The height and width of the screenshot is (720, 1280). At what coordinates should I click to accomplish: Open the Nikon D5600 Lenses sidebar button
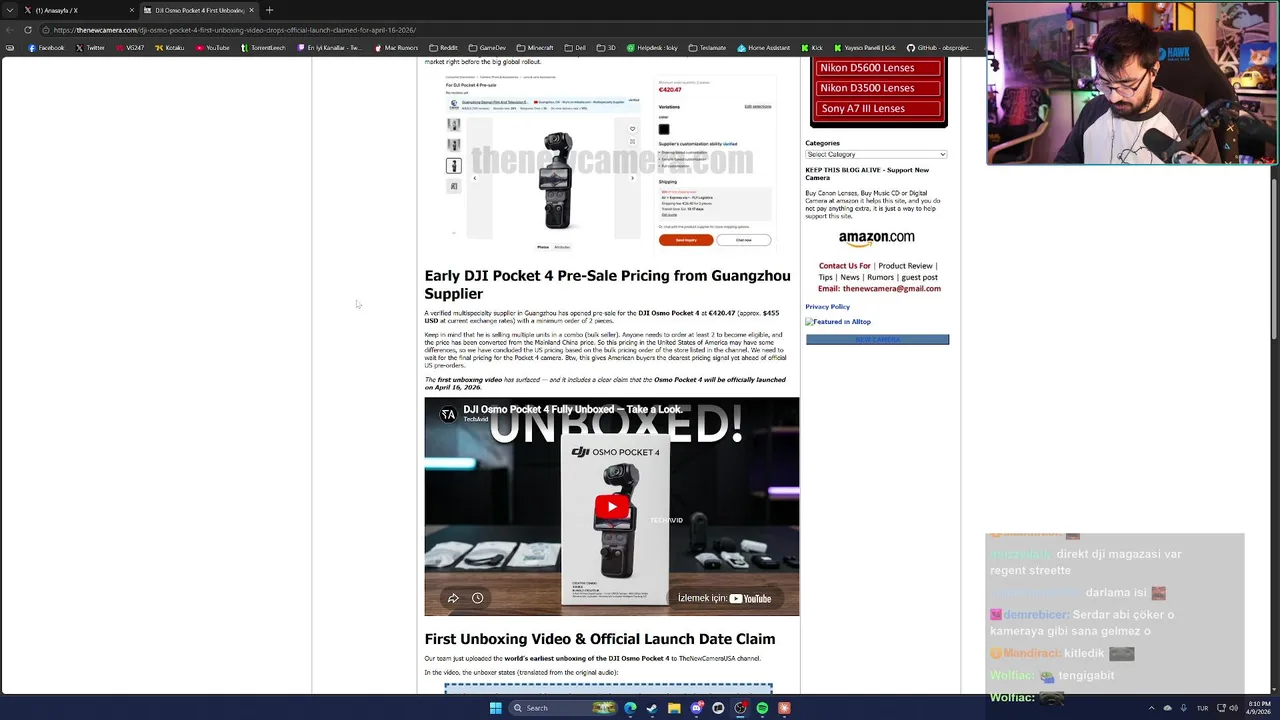coord(878,68)
